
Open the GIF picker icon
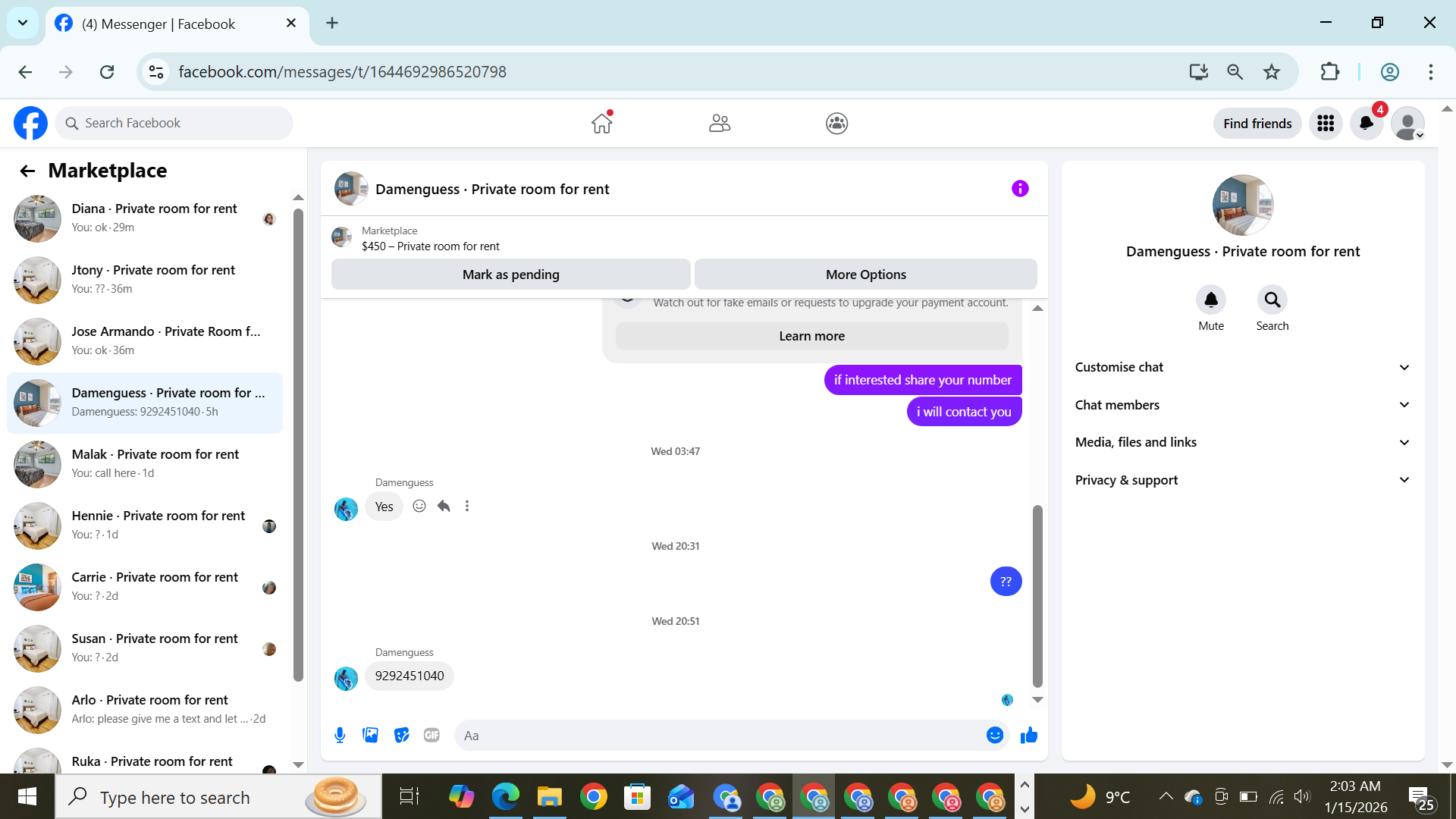(x=431, y=735)
